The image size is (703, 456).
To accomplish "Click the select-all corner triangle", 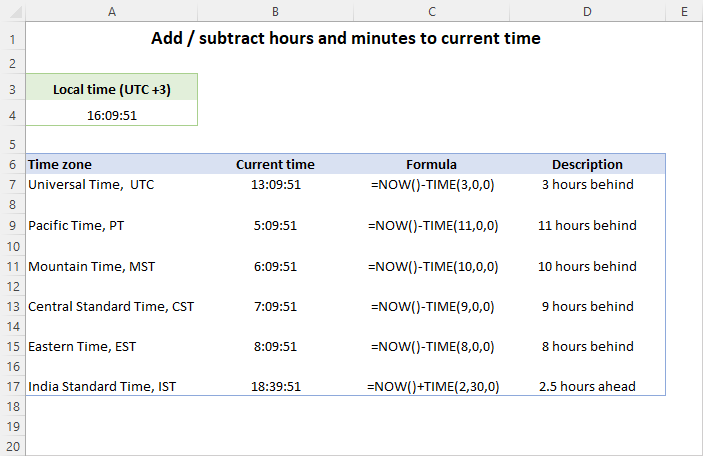I will [12, 11].
